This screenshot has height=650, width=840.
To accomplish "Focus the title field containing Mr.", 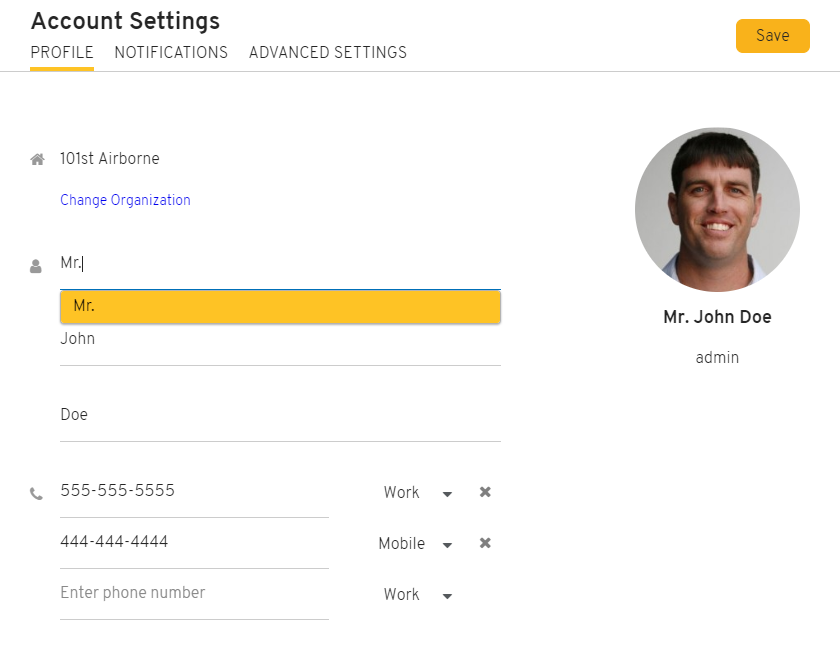I will click(280, 263).
